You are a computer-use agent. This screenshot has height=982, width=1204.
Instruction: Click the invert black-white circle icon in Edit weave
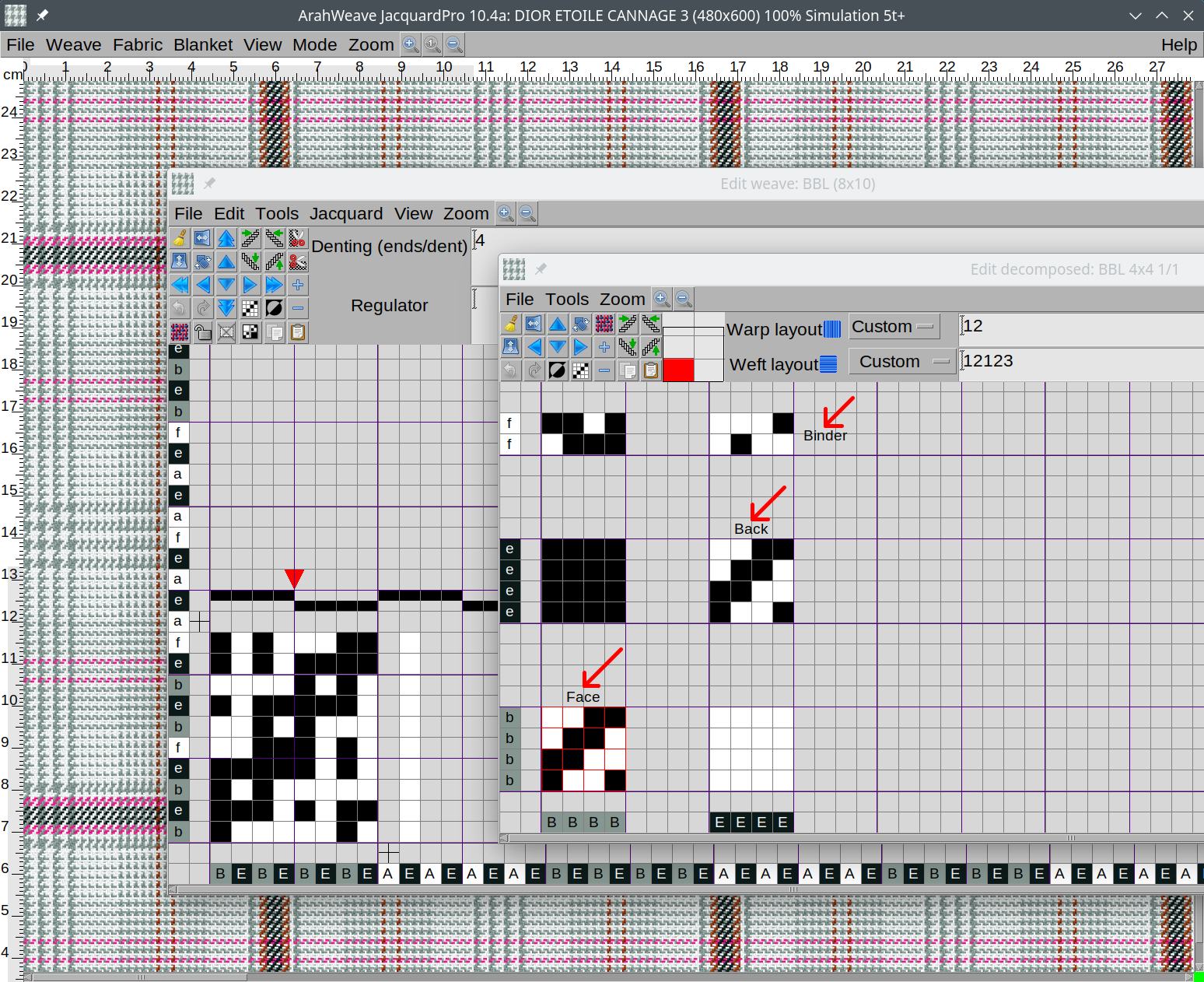(274, 308)
